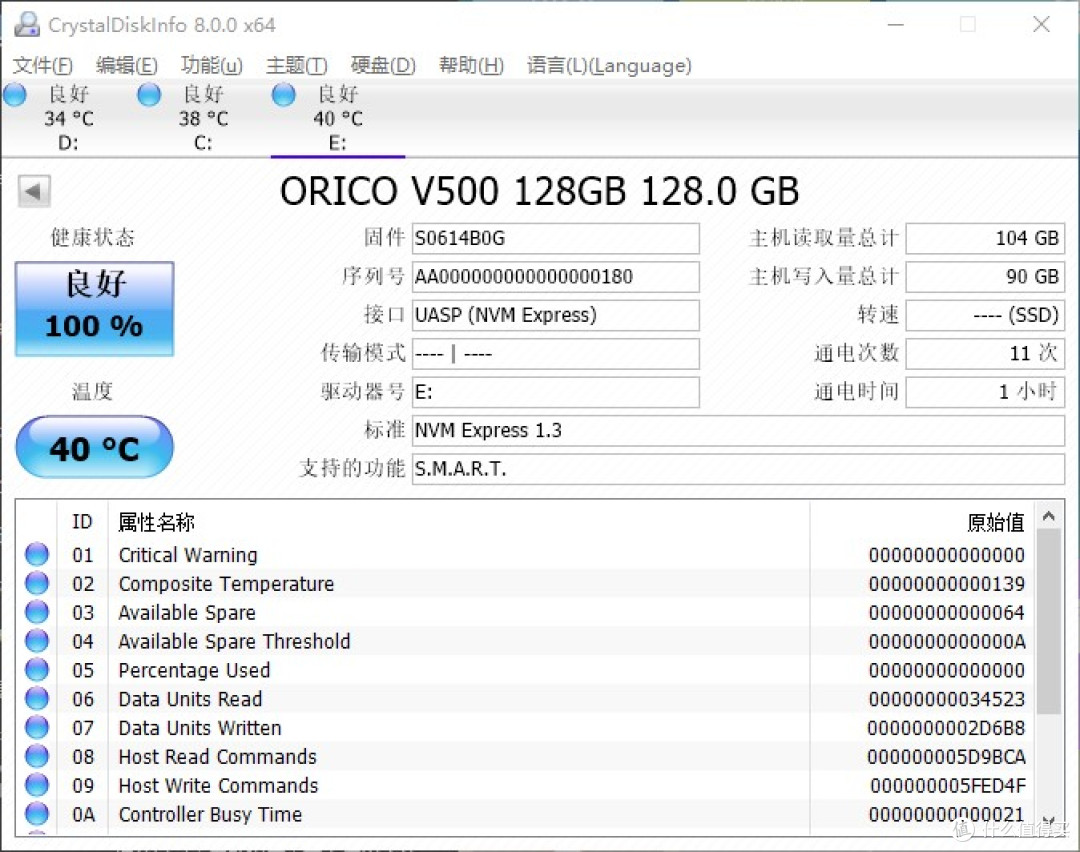Select the Percentage Used attribute name
Screen dimensions: 1080x852
[194, 670]
